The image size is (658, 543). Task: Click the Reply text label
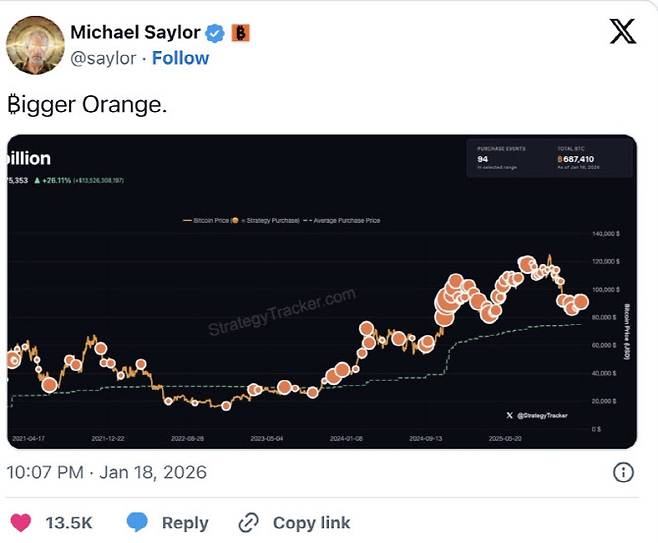pos(185,522)
